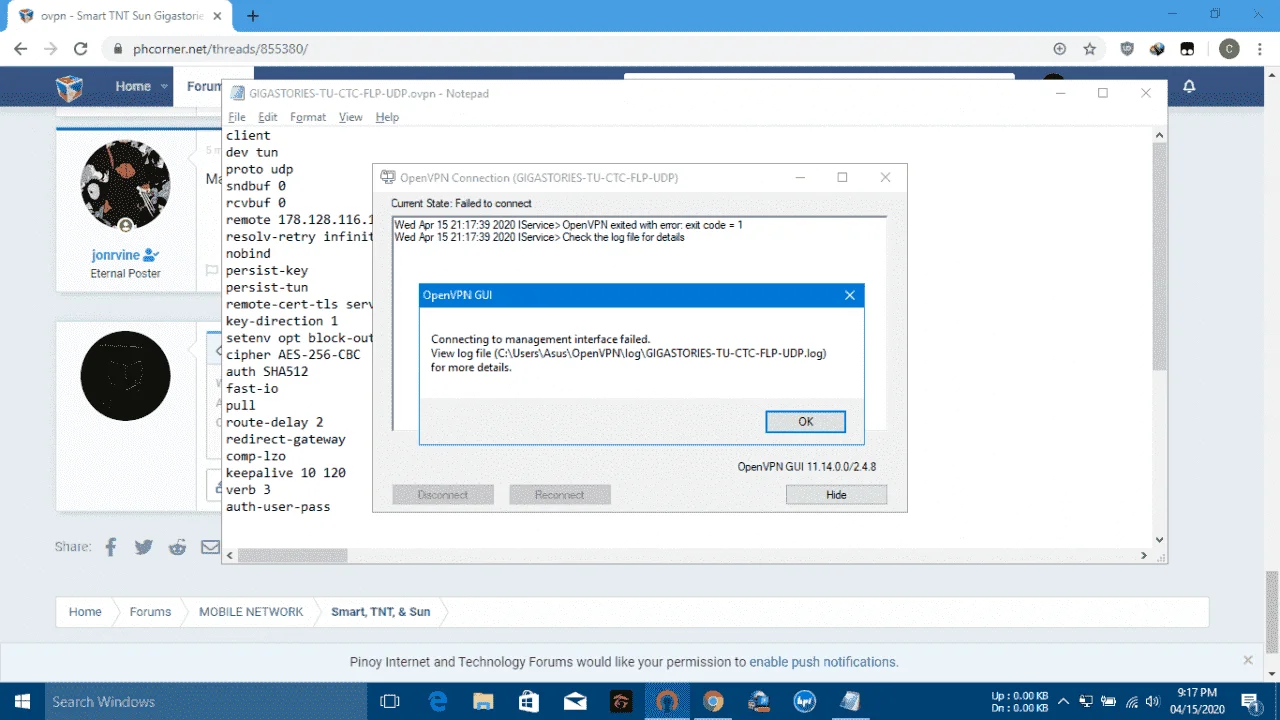
Task: Open Notepad's Help menu
Action: click(x=387, y=117)
